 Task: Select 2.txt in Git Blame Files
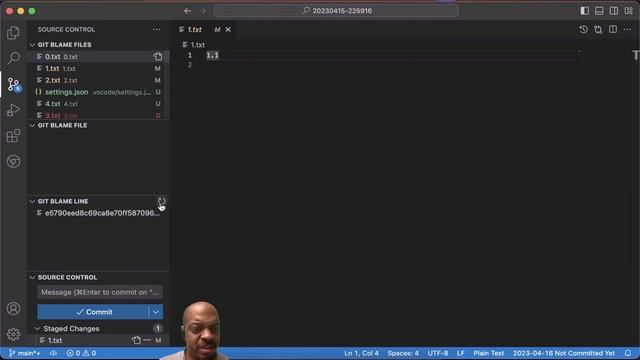click(x=98, y=80)
